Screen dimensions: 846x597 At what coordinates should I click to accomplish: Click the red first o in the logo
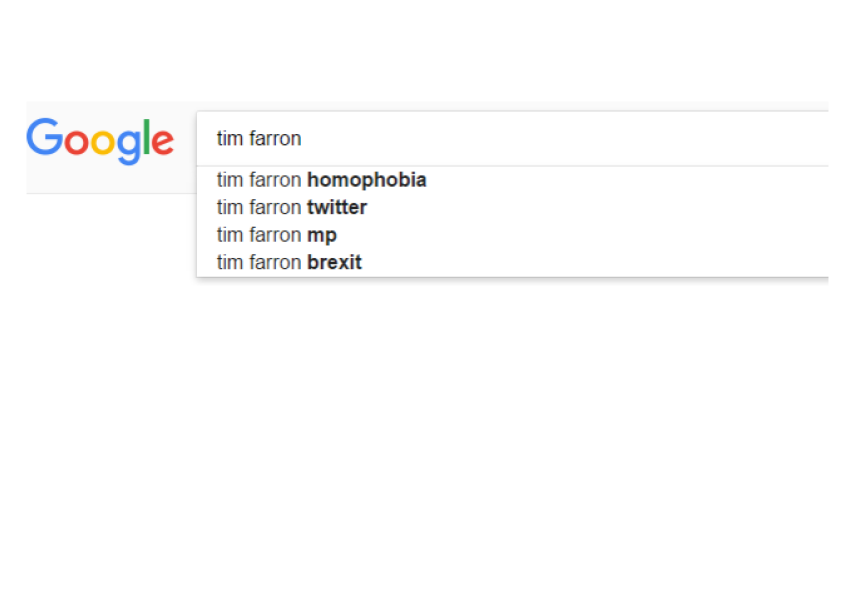pos(76,143)
